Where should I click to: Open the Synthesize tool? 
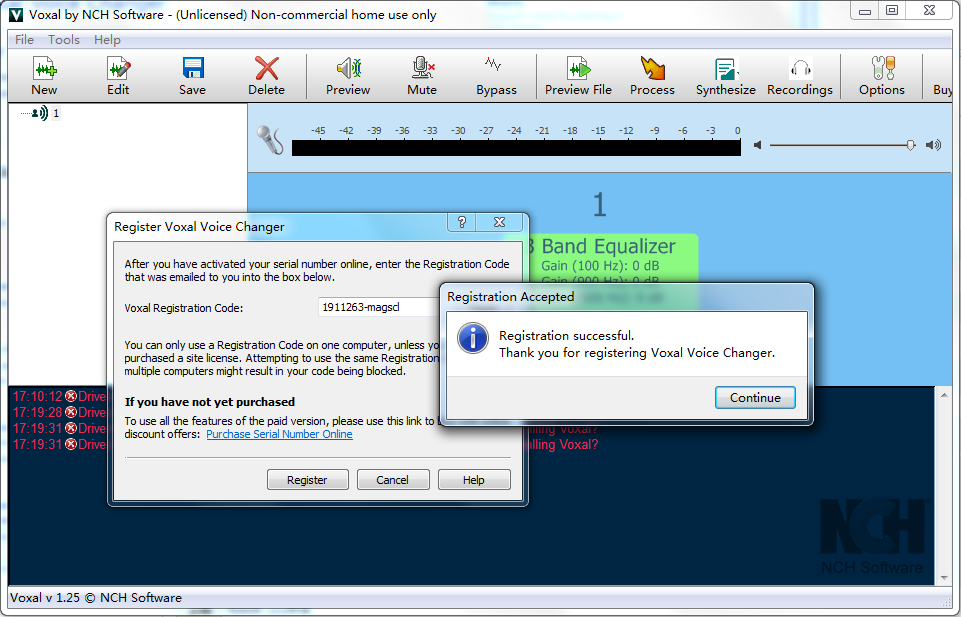pos(726,76)
